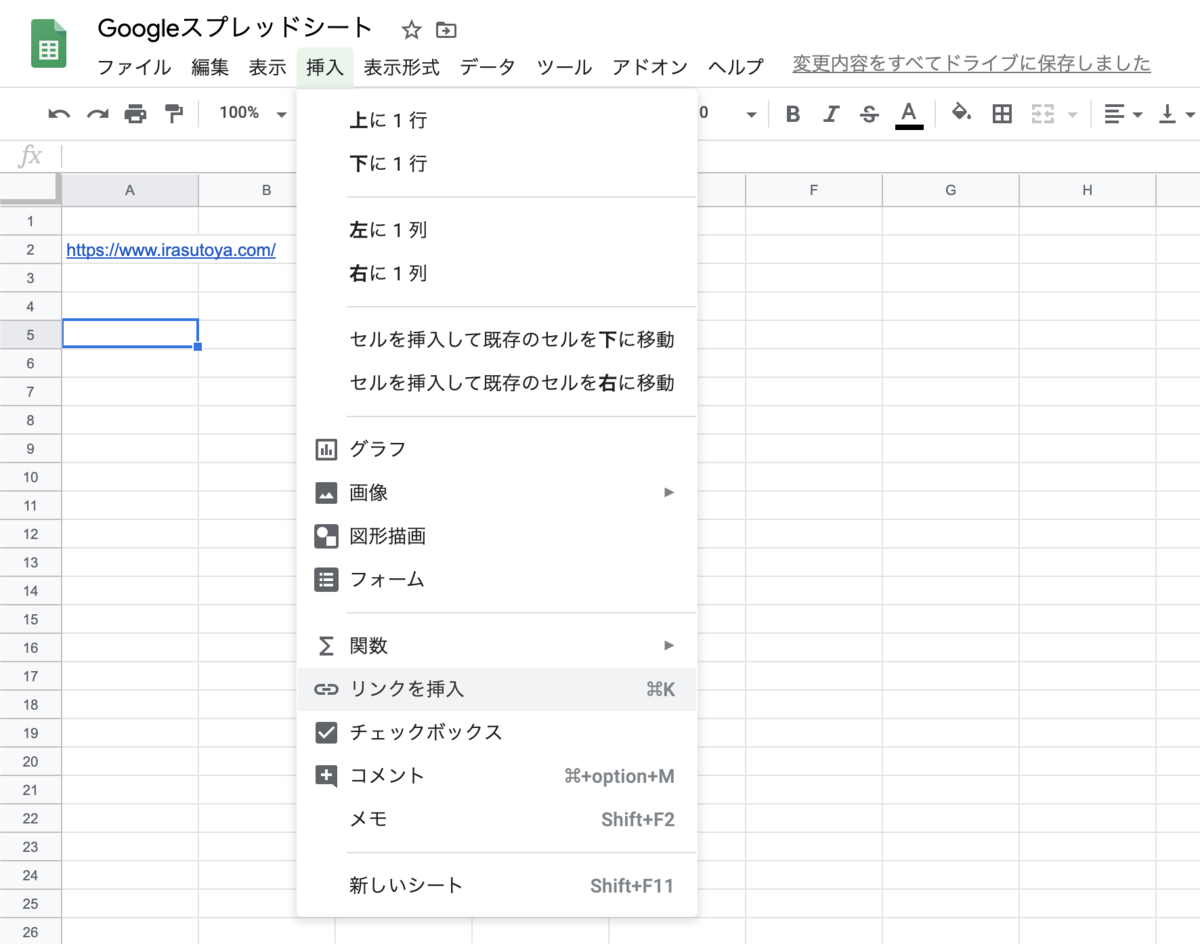This screenshot has height=944, width=1200.
Task: Select row 2 header
Action: tap(30, 249)
